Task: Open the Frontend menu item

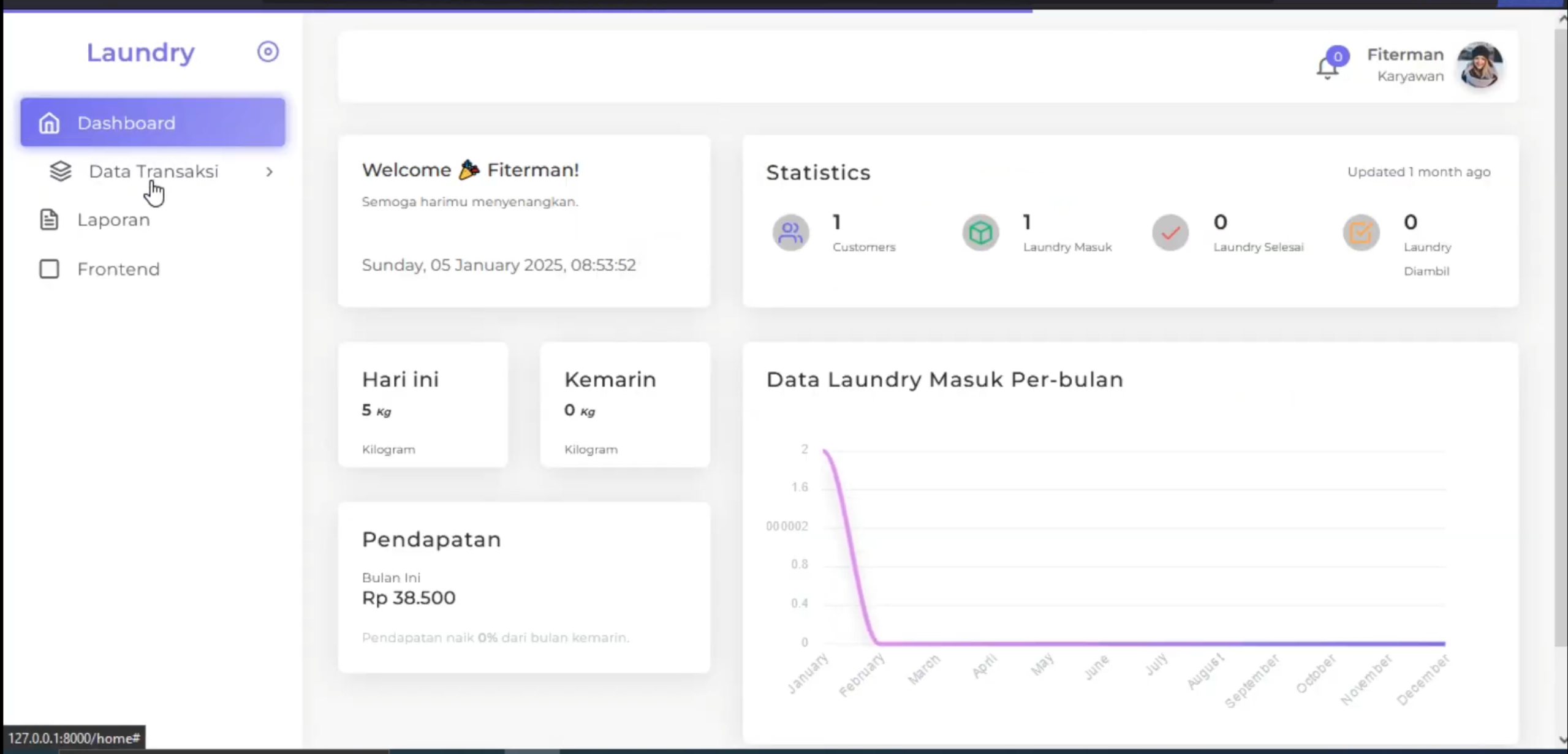Action: pyautogui.click(x=153, y=269)
